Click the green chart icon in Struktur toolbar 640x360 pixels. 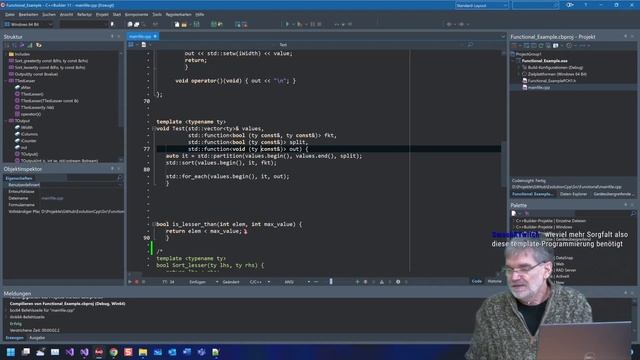click(30, 45)
